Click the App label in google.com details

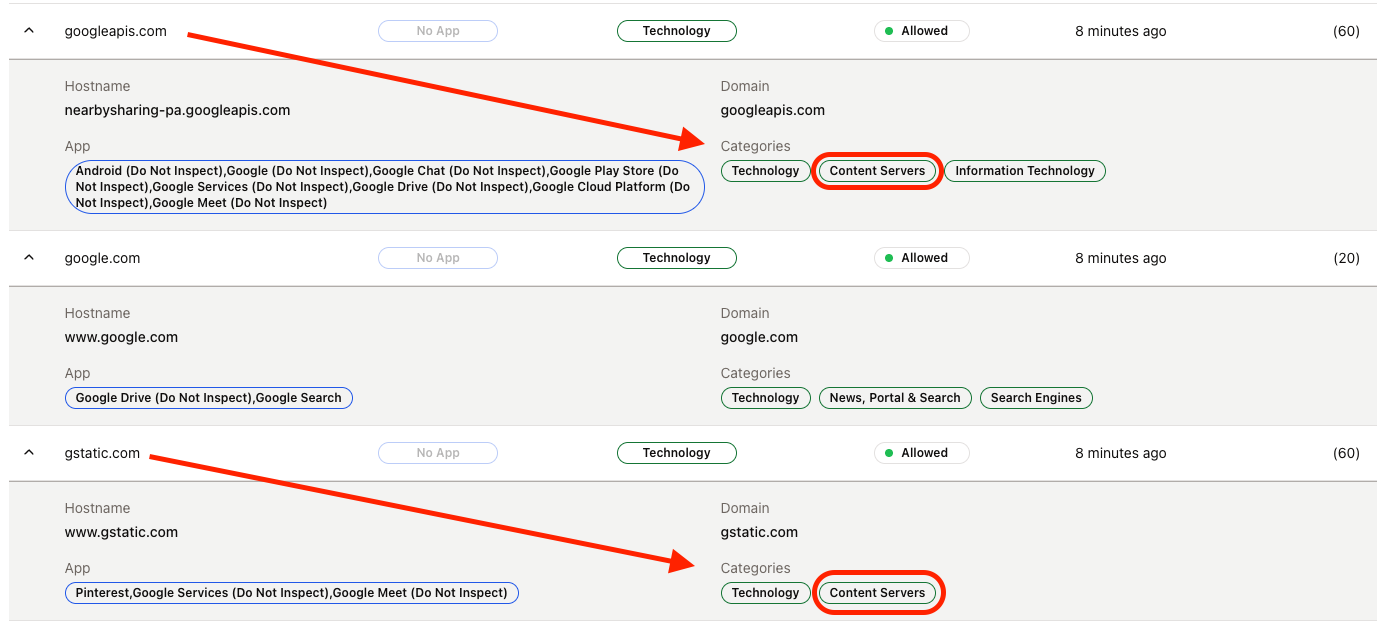pos(78,373)
